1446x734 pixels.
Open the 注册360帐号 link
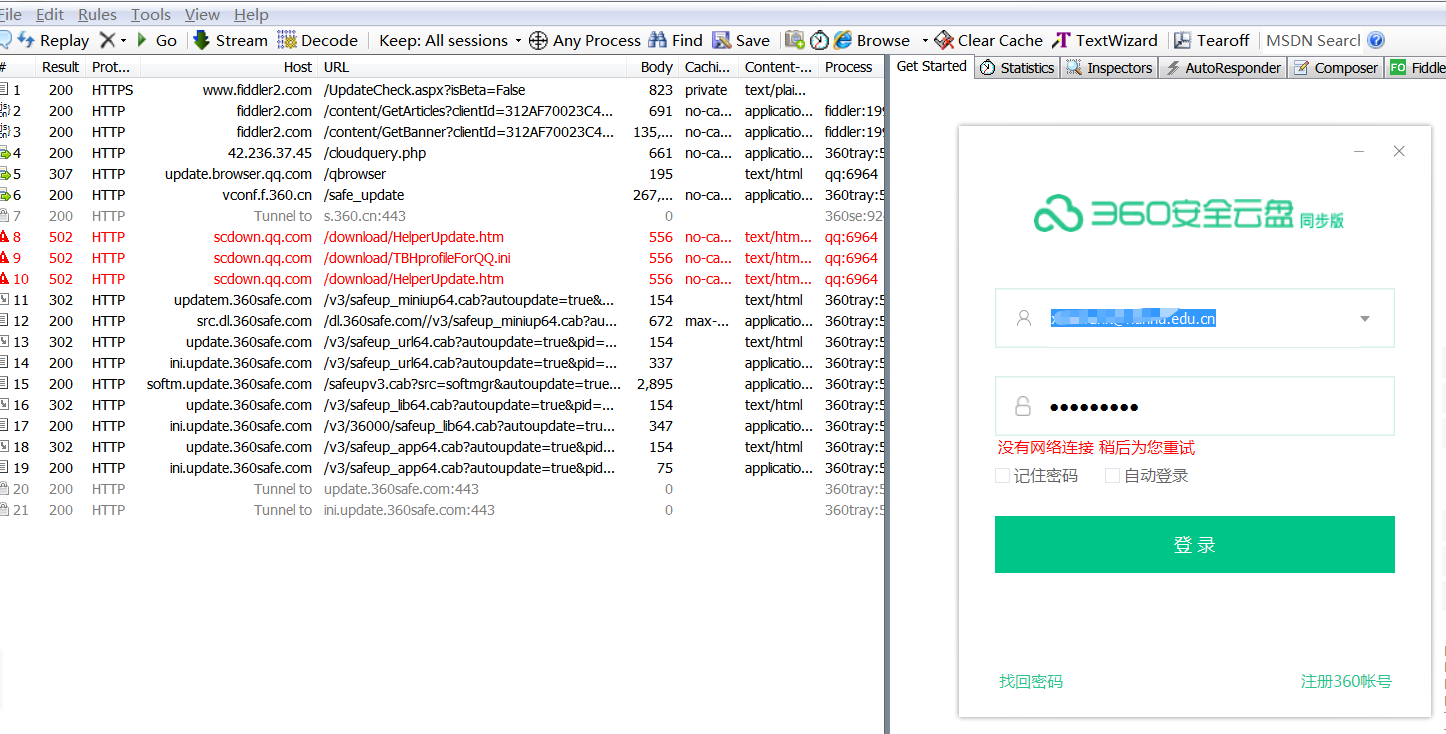click(x=1346, y=681)
